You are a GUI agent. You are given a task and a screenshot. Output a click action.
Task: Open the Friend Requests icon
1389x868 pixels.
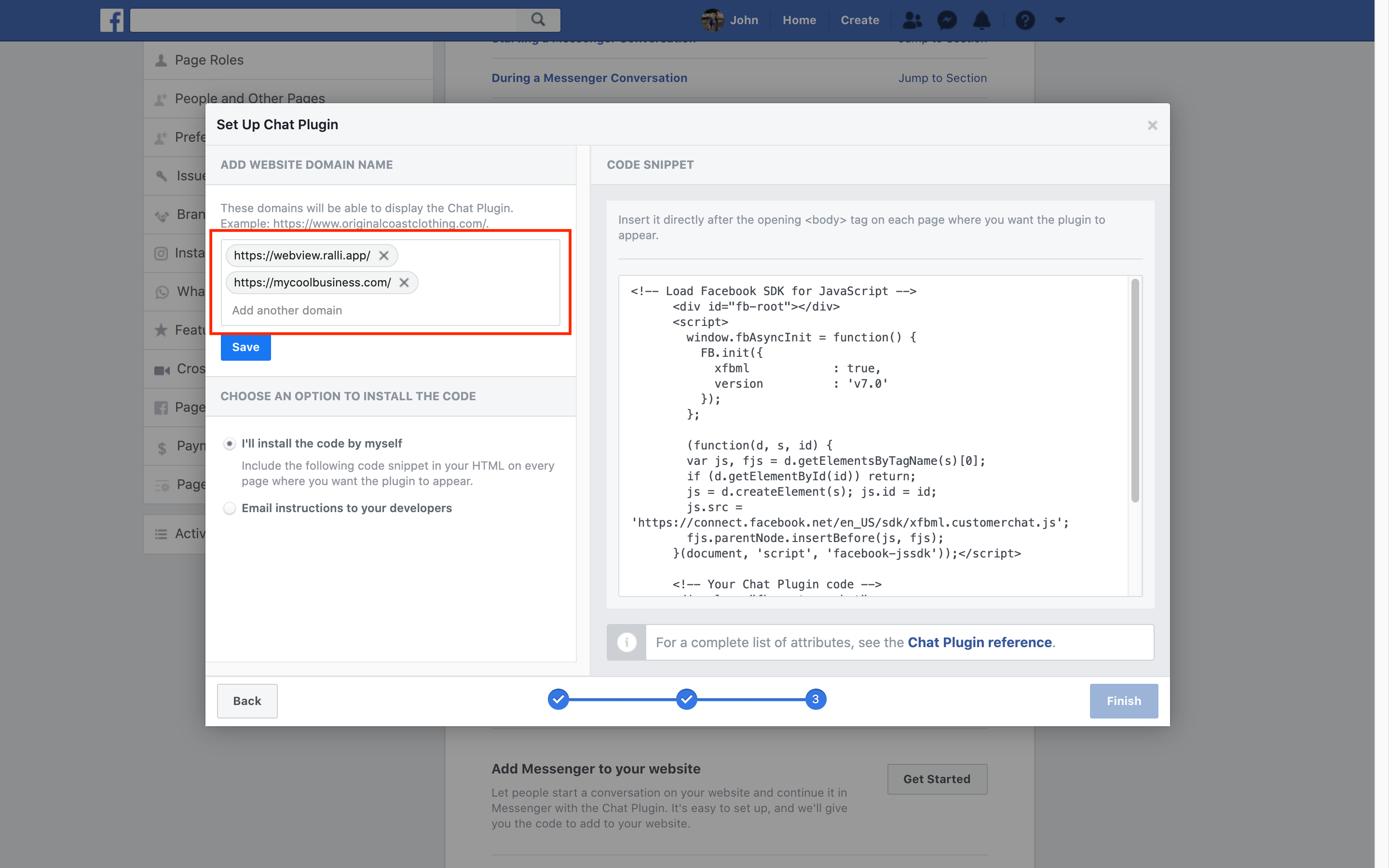[912, 20]
